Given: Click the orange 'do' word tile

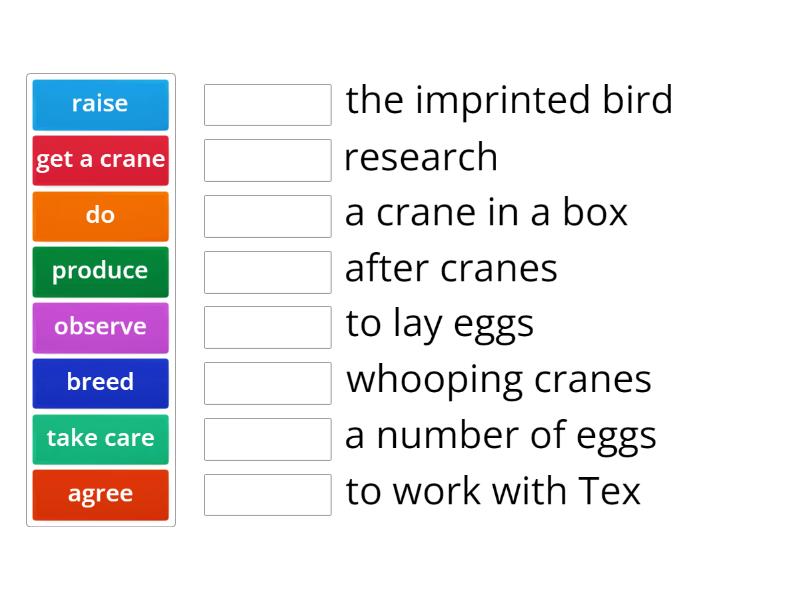Looking at the screenshot, I should click(100, 216).
